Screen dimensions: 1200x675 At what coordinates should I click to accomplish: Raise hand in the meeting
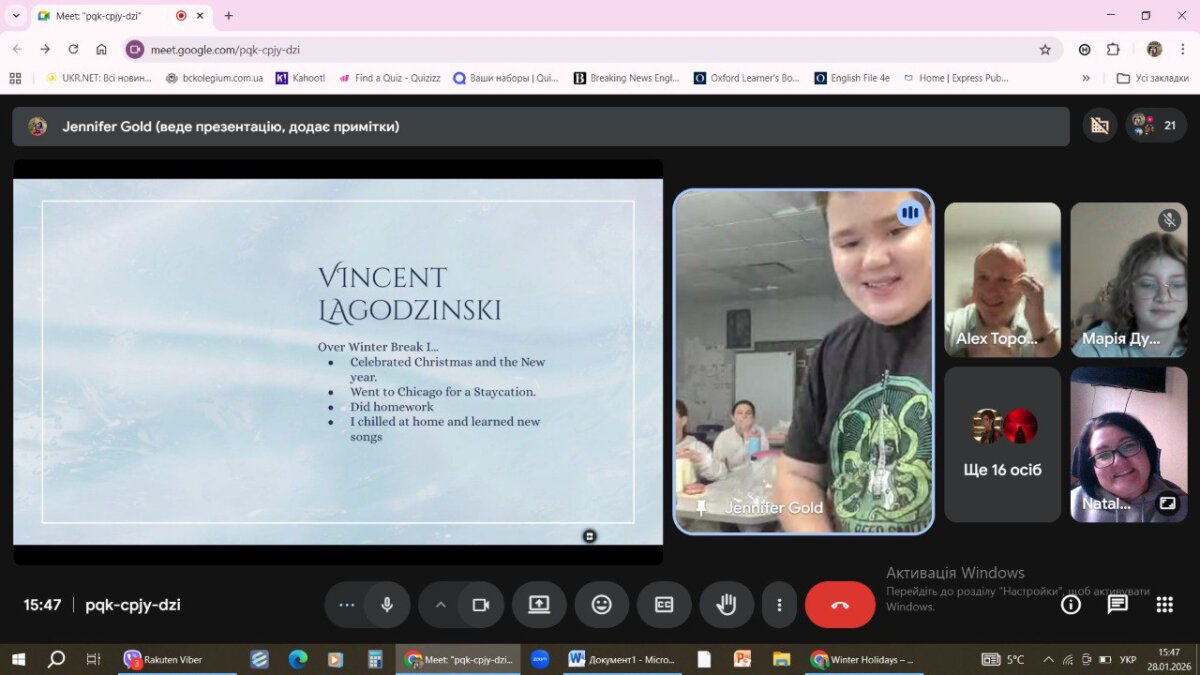(725, 605)
